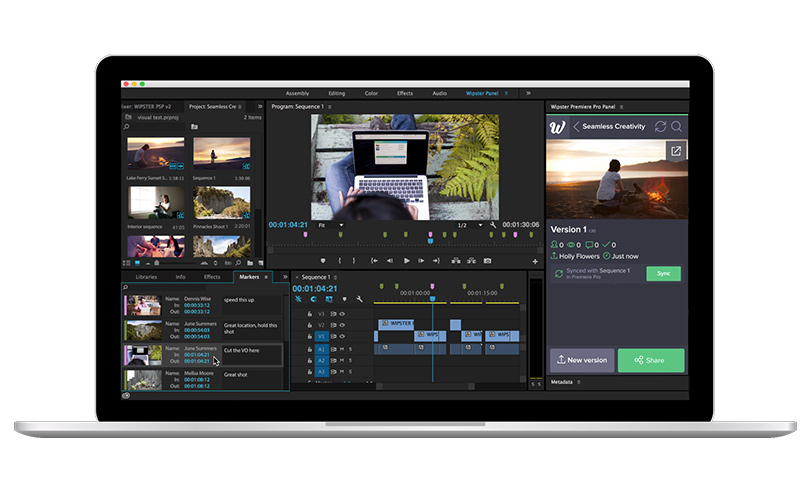Solo audio track A2
810x500 pixels.
pyautogui.click(x=350, y=361)
